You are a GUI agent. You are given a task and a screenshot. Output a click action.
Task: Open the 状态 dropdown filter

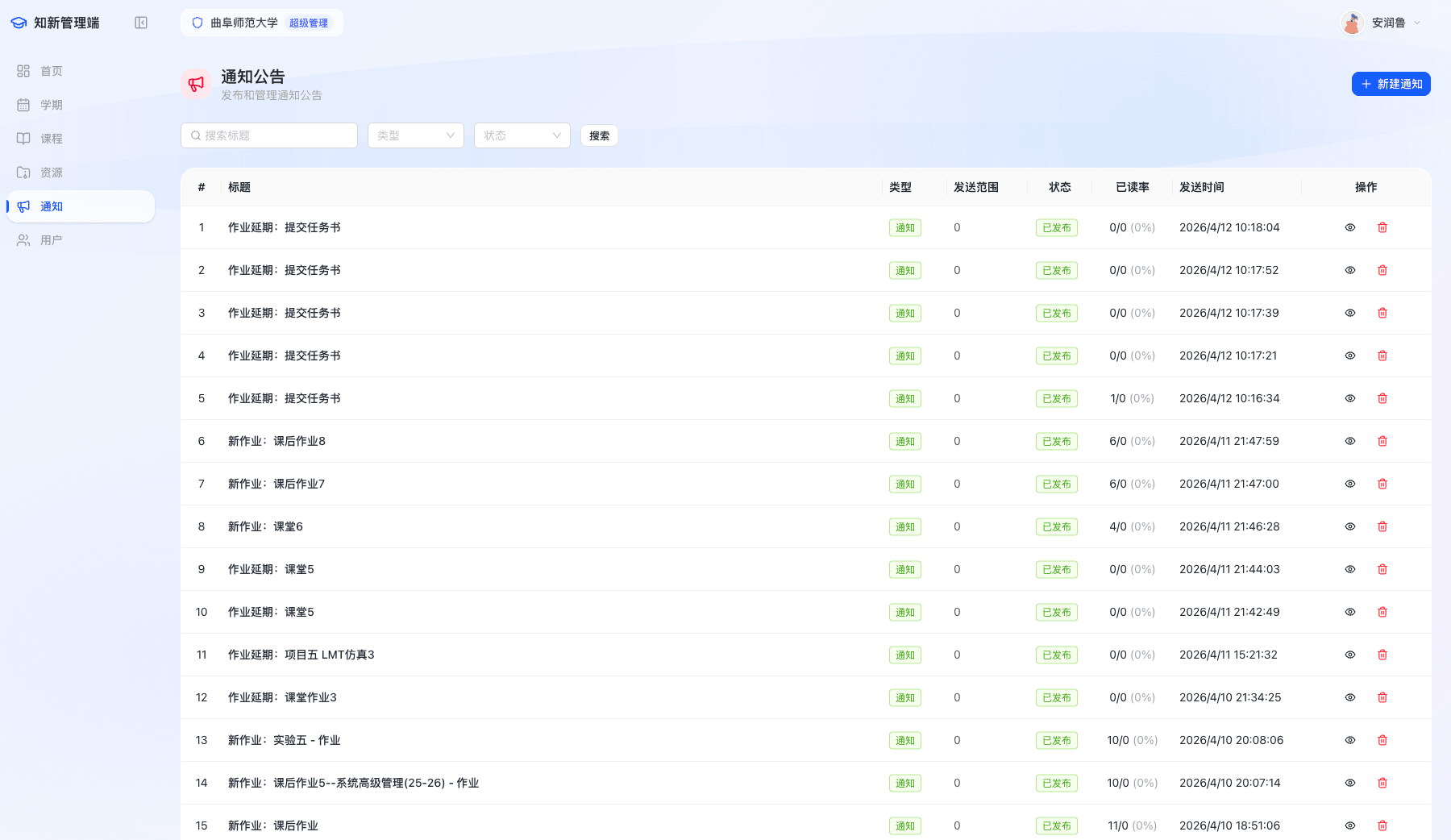pyautogui.click(x=522, y=135)
